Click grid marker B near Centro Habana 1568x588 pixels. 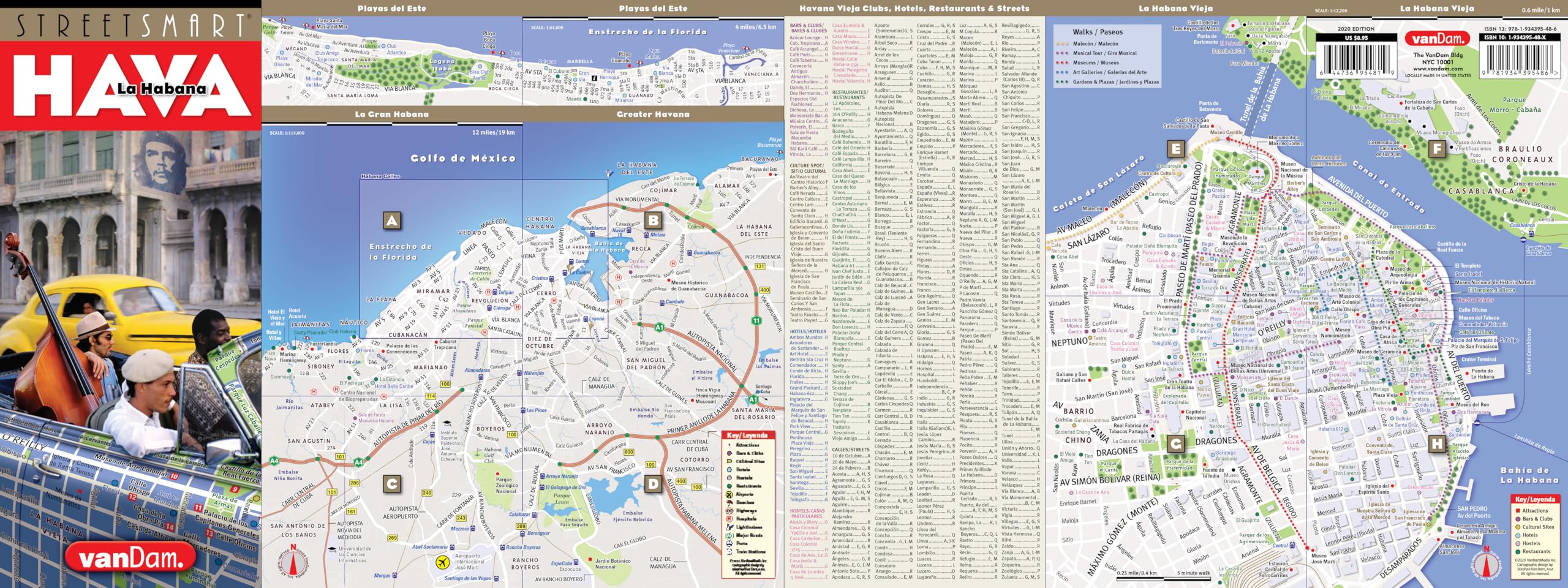(x=654, y=221)
